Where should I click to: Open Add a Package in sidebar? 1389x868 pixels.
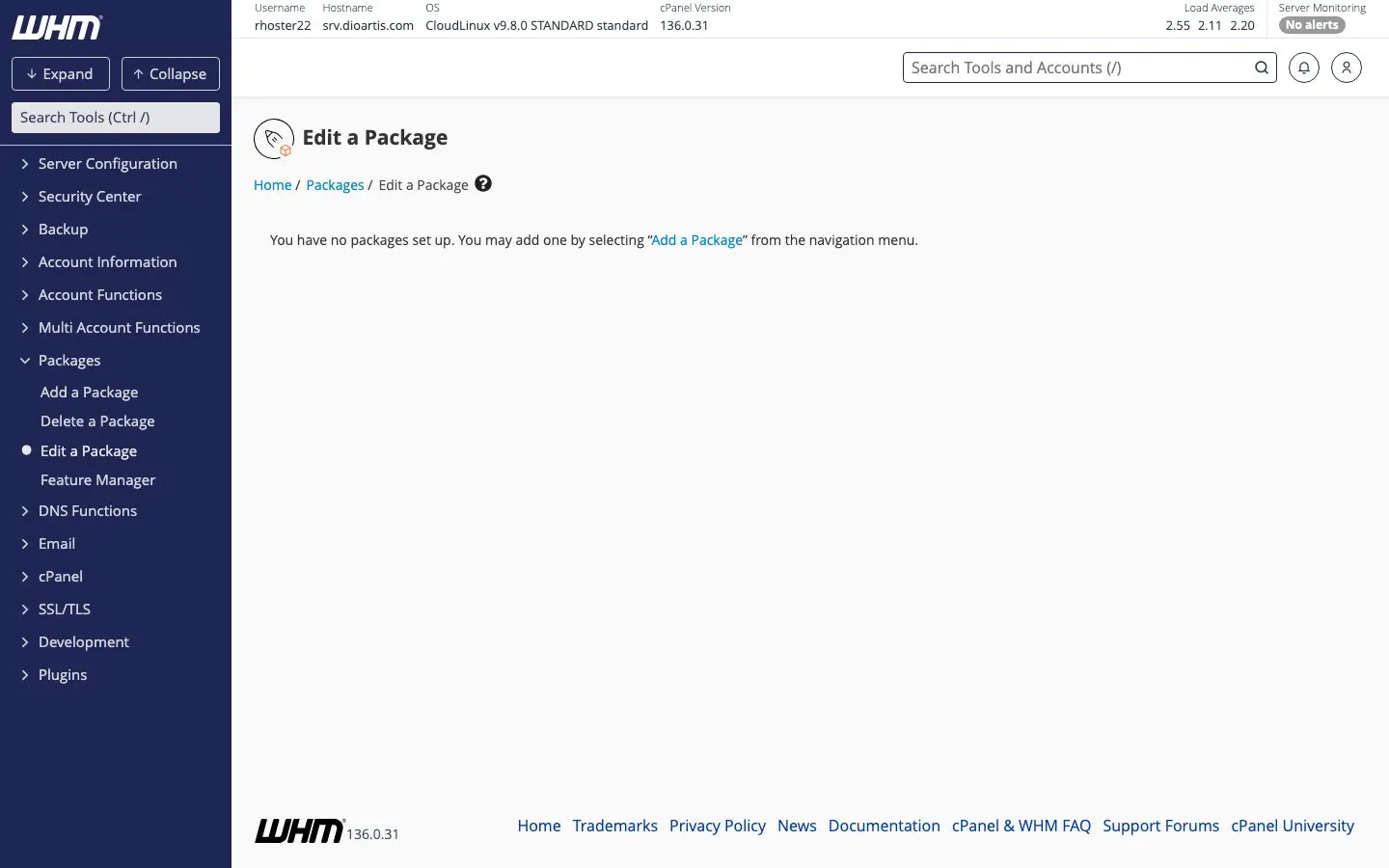coord(89,393)
